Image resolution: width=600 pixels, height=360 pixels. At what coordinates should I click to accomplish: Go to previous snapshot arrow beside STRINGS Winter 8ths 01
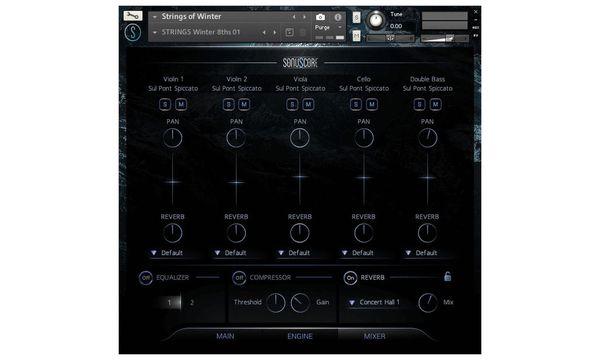(264, 33)
